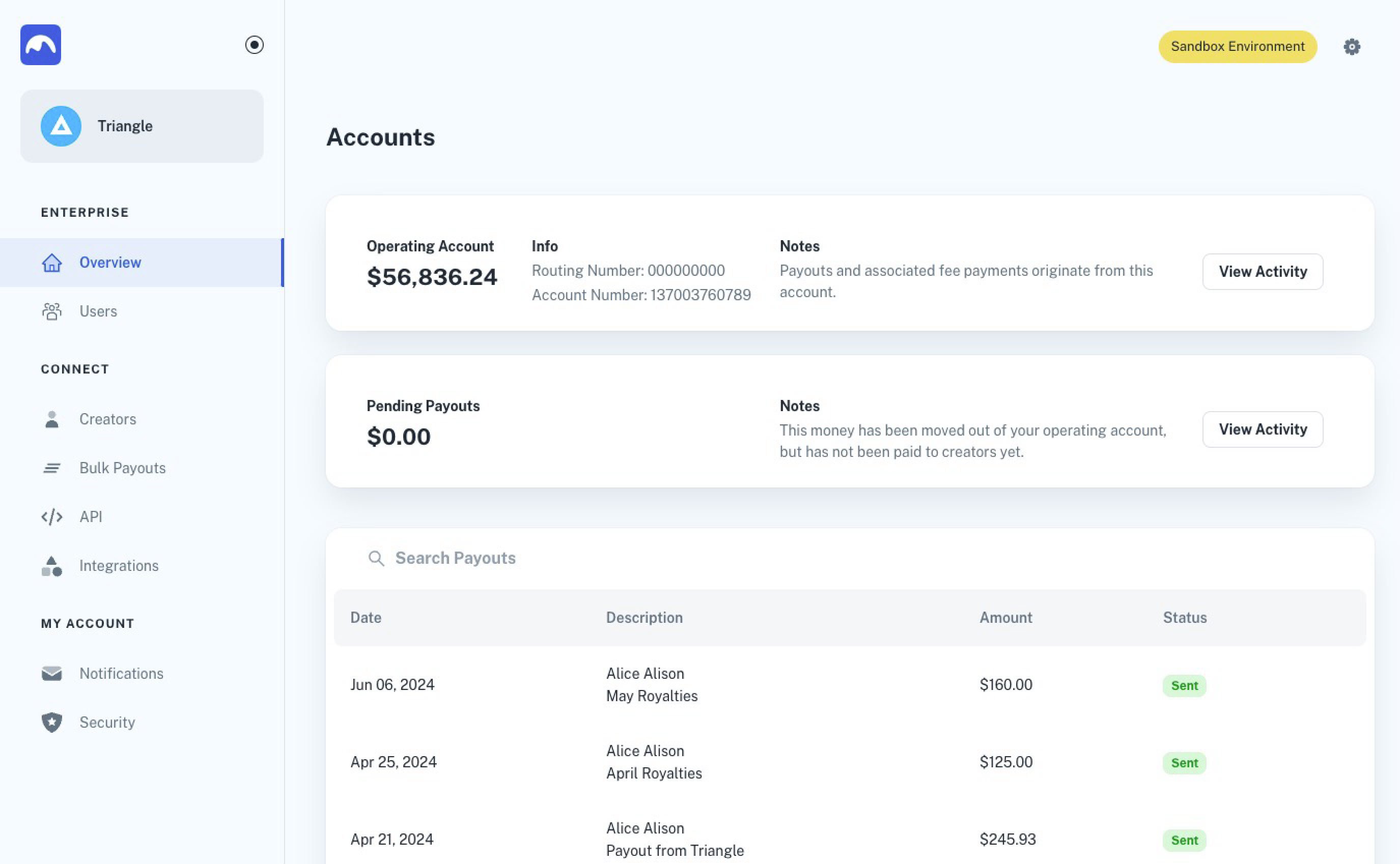Click the Notifications envelope icon

(x=52, y=673)
